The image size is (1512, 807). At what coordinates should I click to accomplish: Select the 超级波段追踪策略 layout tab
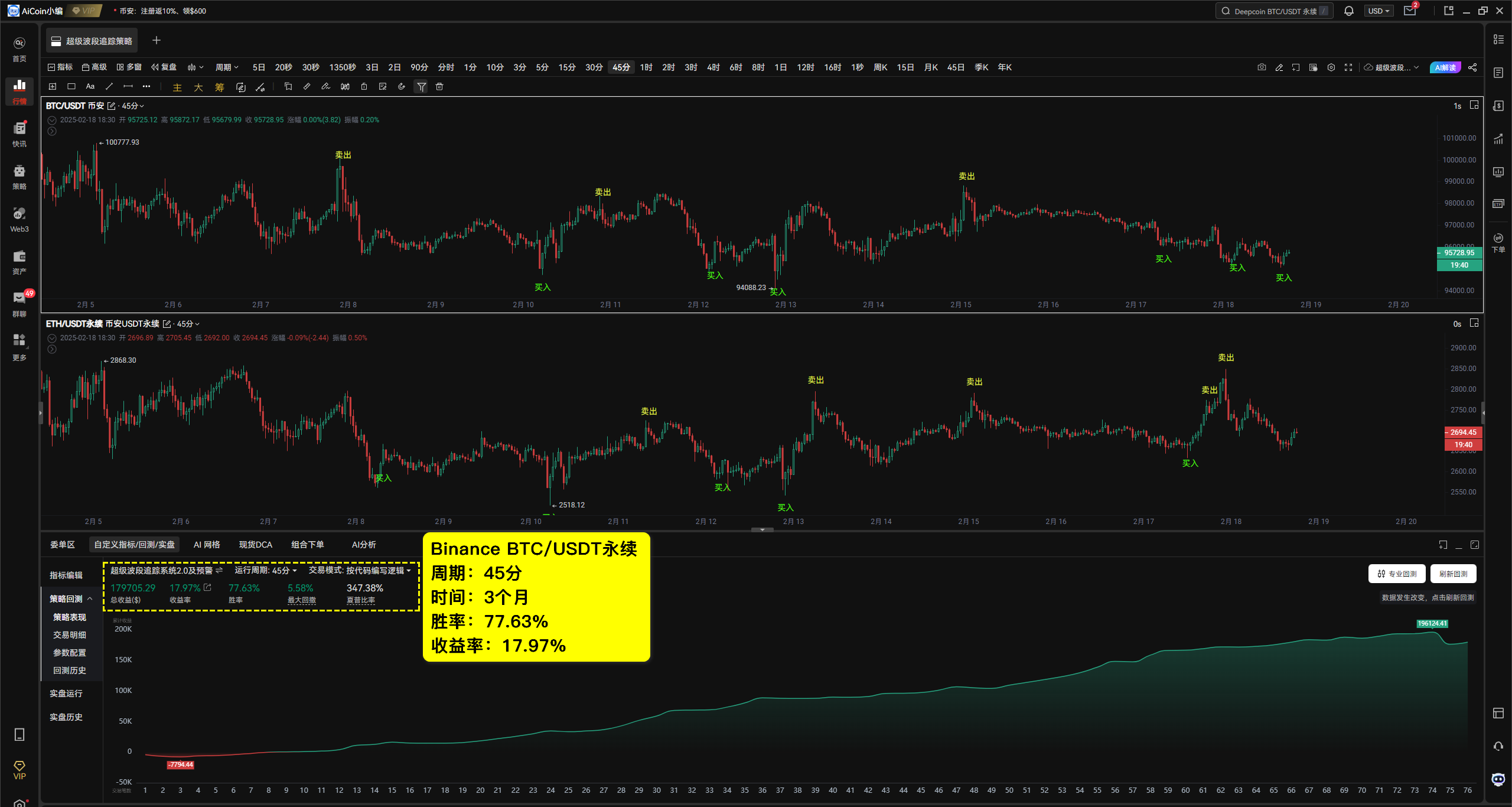click(92, 41)
